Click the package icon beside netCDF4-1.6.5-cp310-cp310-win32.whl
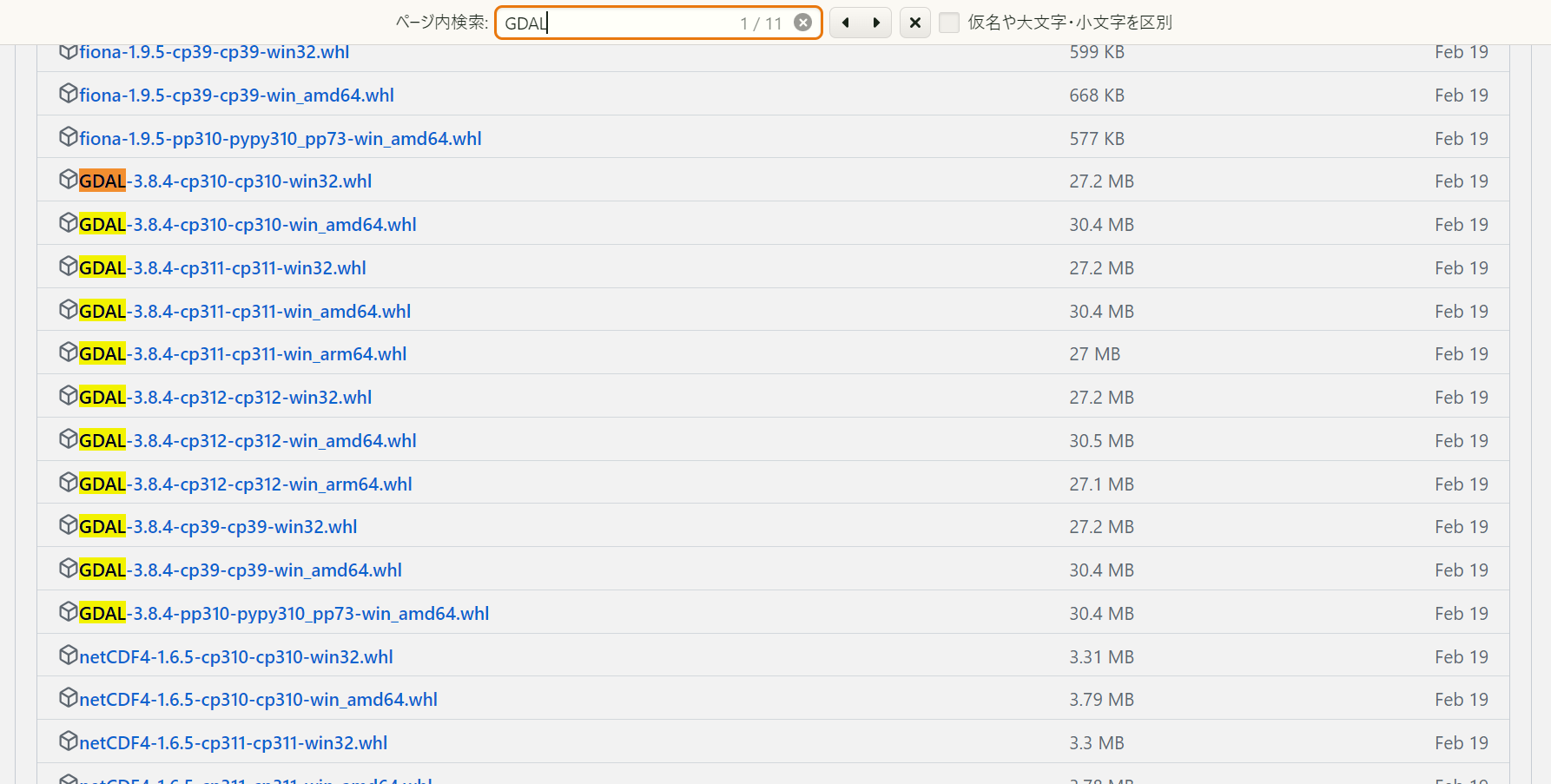The width and height of the screenshot is (1551, 784). (69, 655)
